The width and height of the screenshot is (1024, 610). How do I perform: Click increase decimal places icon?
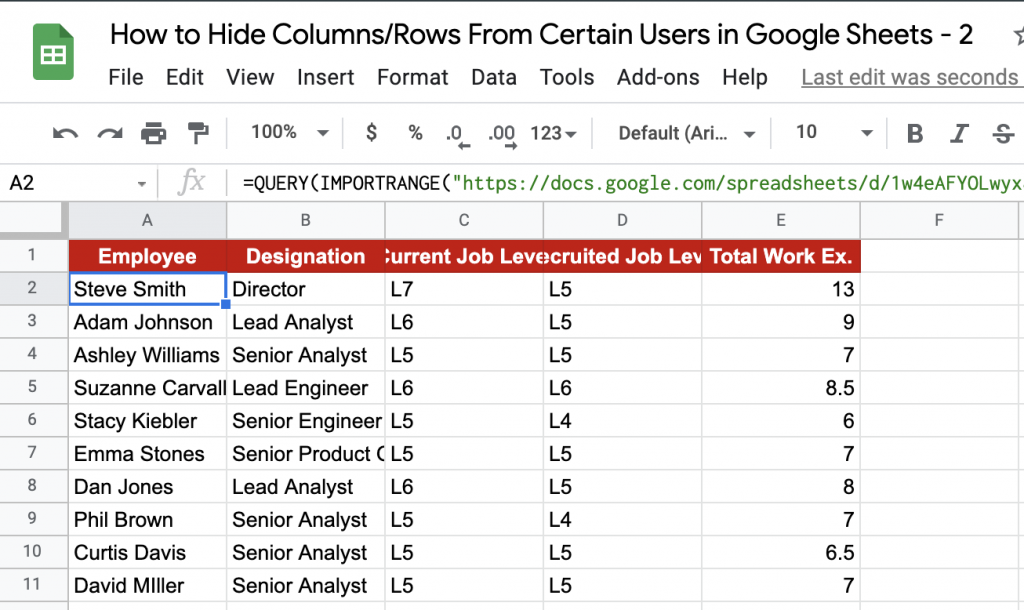(x=501, y=134)
